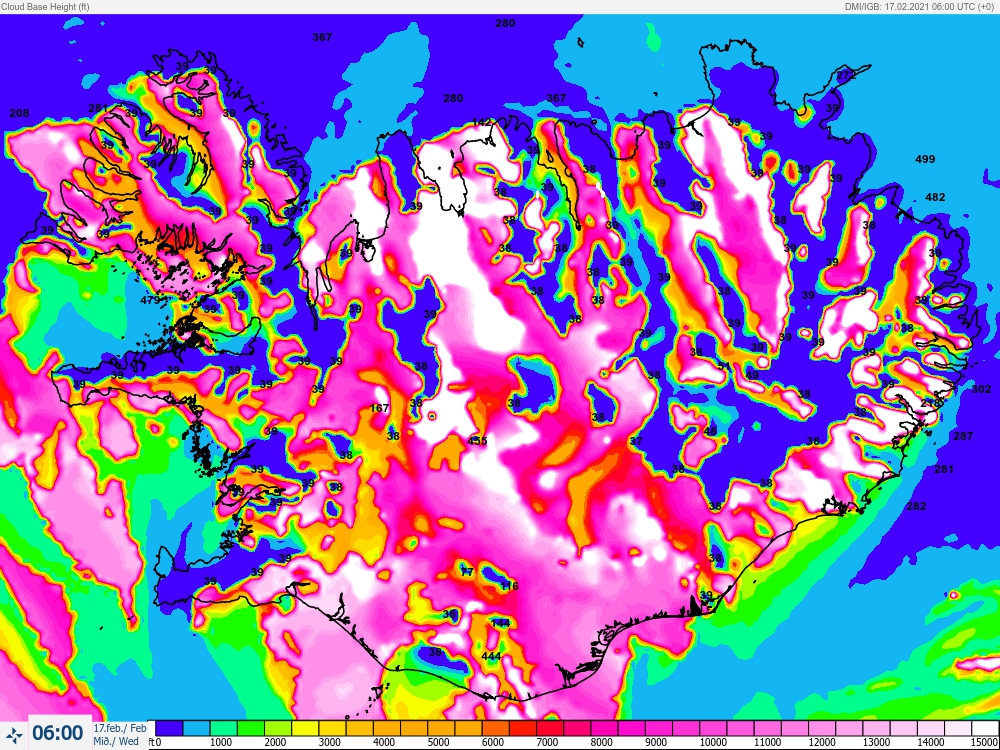Pick the red 7000 ft legend swatch
Image resolution: width=1000 pixels, height=750 pixels.
(550, 728)
